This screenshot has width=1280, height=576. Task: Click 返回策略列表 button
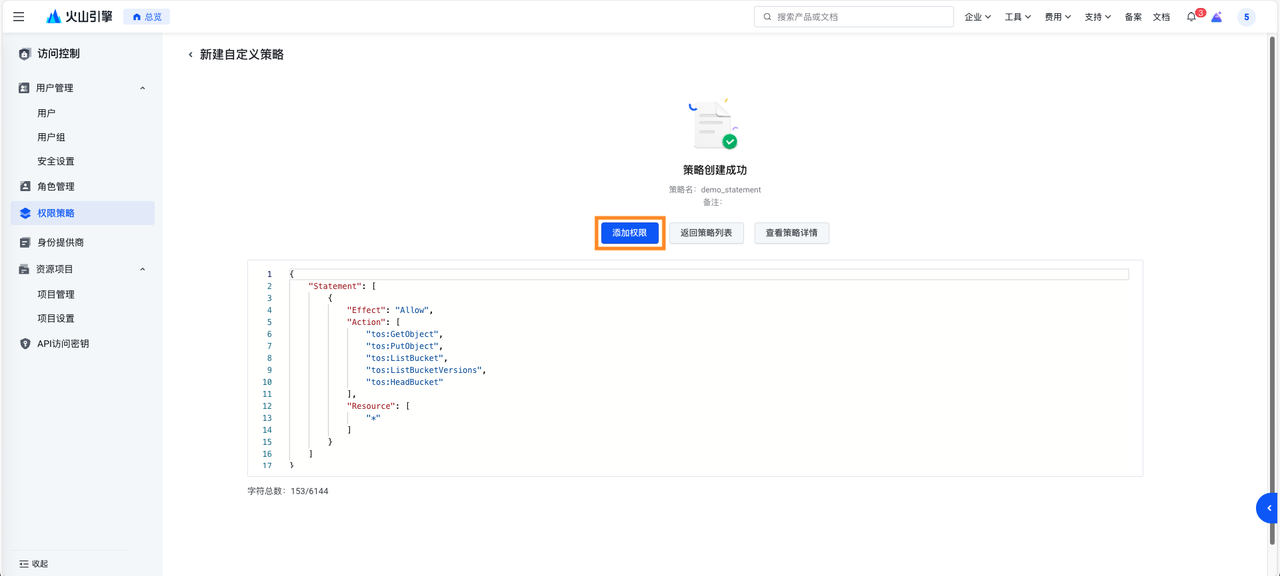(x=706, y=233)
